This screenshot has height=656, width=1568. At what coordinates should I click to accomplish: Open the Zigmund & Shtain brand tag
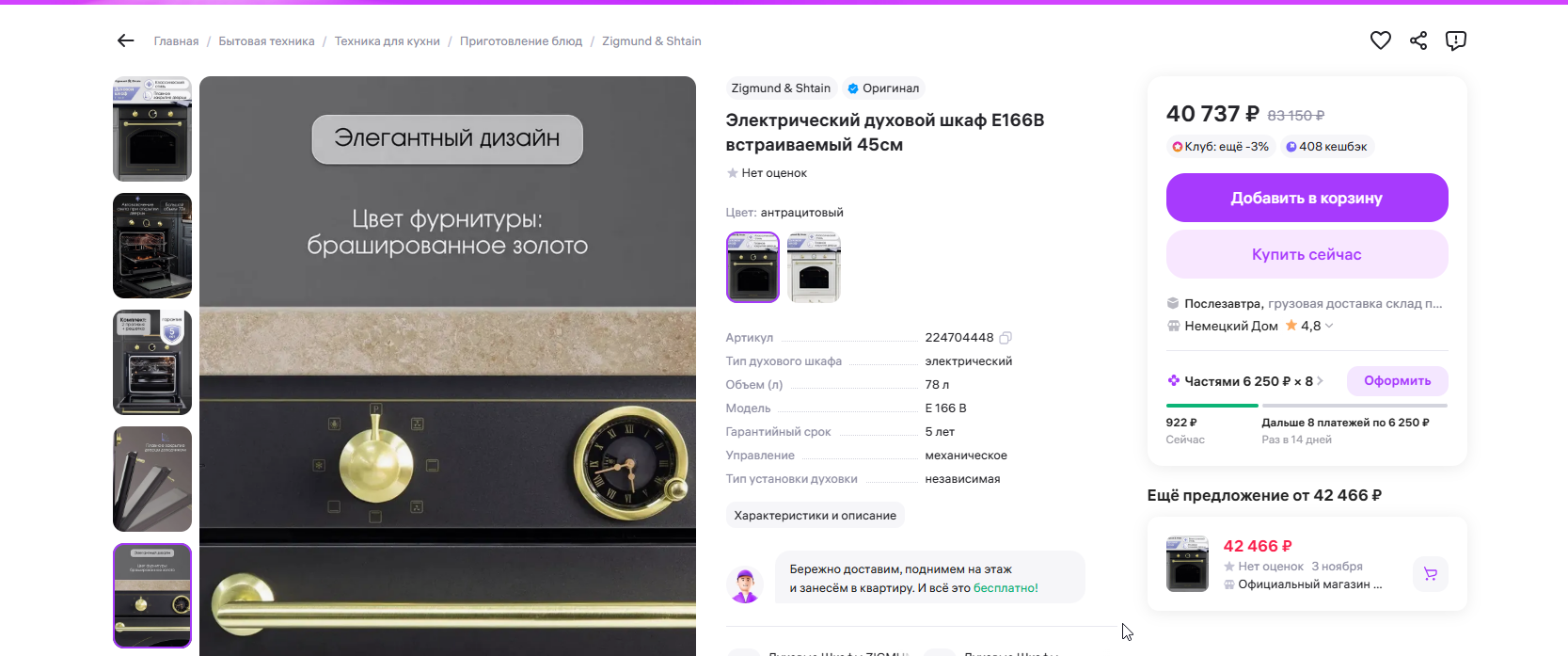[x=781, y=88]
